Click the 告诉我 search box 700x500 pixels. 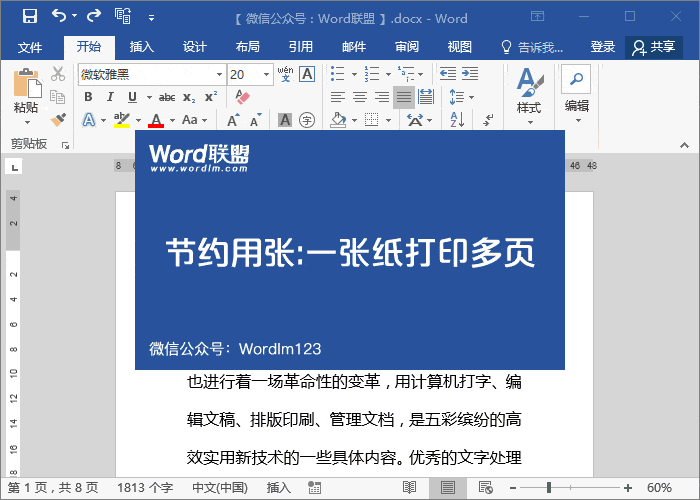540,47
